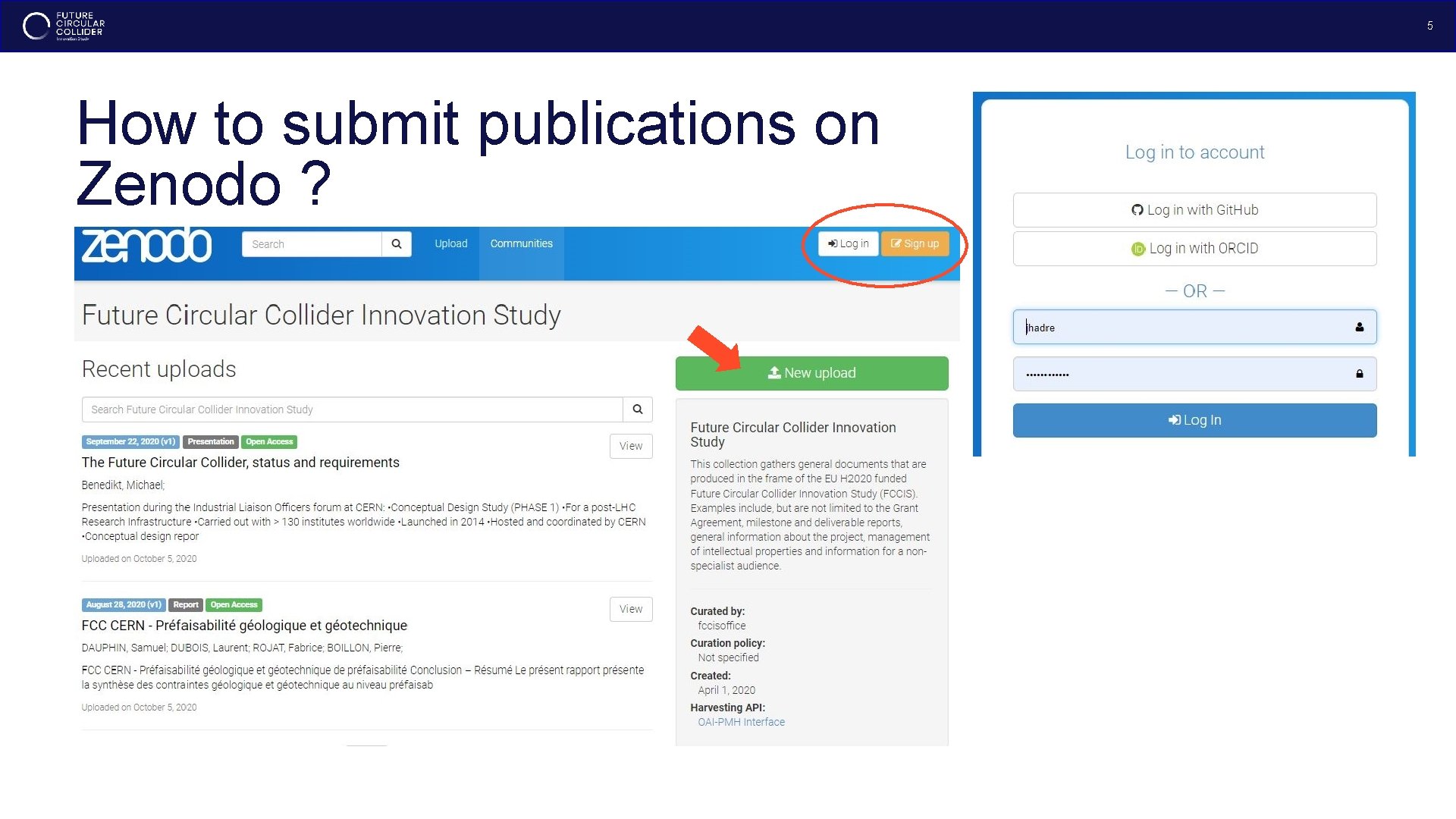Open 'The Future Circular Collider, status and requirements' title
The height and width of the screenshot is (819, 1456).
click(x=240, y=463)
